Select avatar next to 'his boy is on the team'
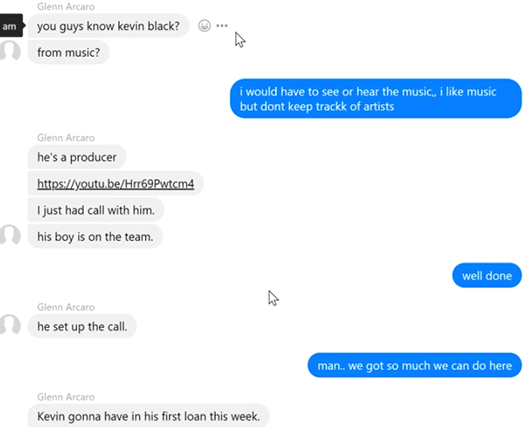Screen dimensions: 525x427 tap(10, 234)
